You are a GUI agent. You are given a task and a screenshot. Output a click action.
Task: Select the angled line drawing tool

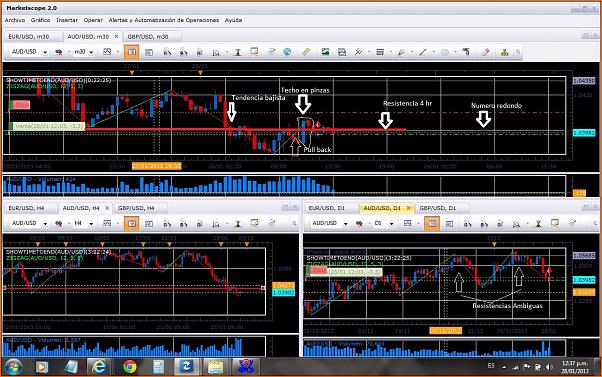[401, 52]
